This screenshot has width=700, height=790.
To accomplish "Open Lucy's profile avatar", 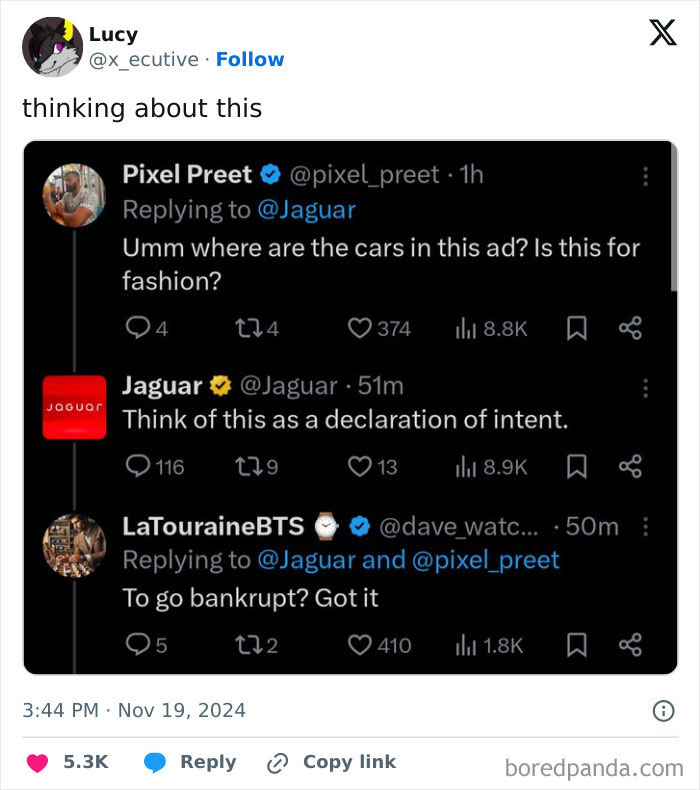I will point(52,46).
